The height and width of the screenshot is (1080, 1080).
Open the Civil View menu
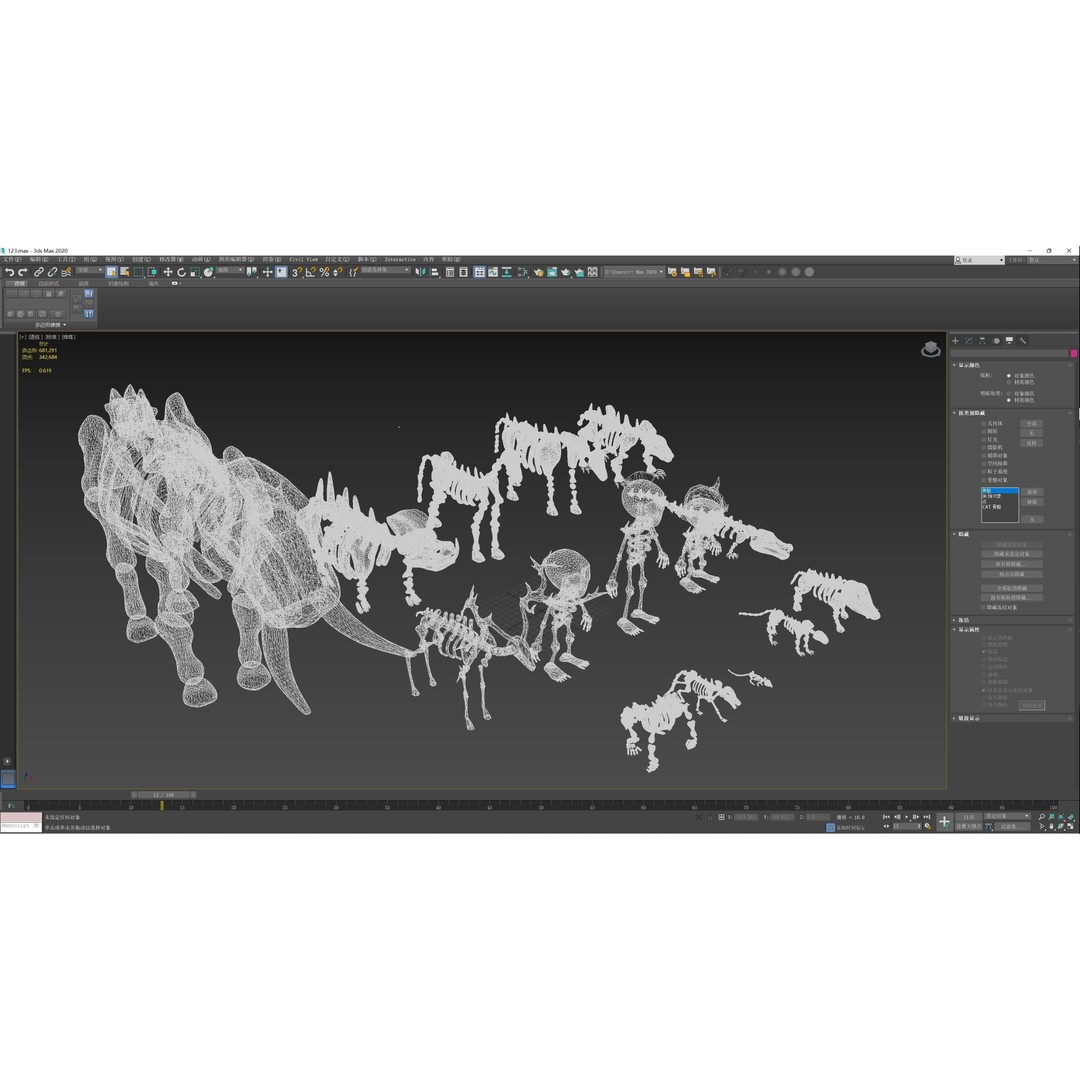(x=303, y=260)
